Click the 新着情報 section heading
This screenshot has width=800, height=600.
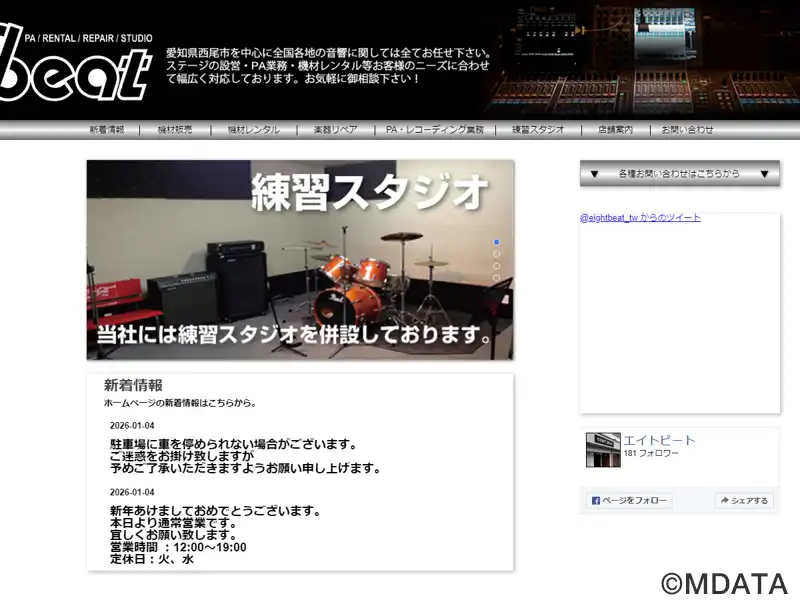133,385
